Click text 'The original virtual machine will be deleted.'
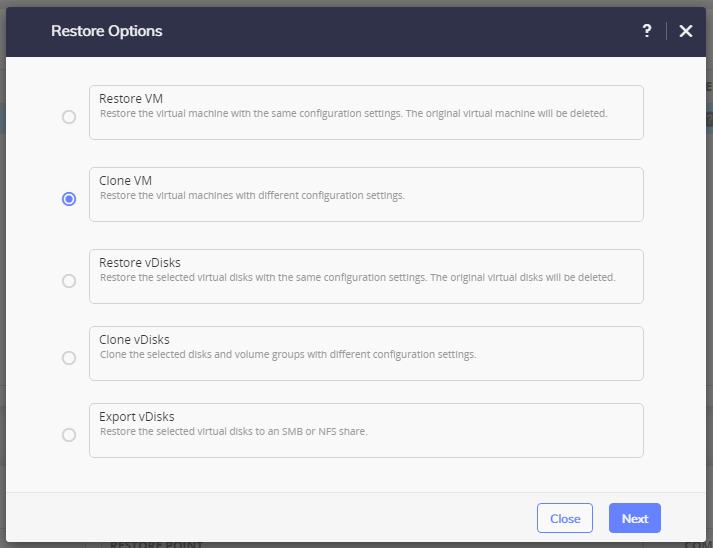Screen dimensions: 713x548 [x=507, y=113]
